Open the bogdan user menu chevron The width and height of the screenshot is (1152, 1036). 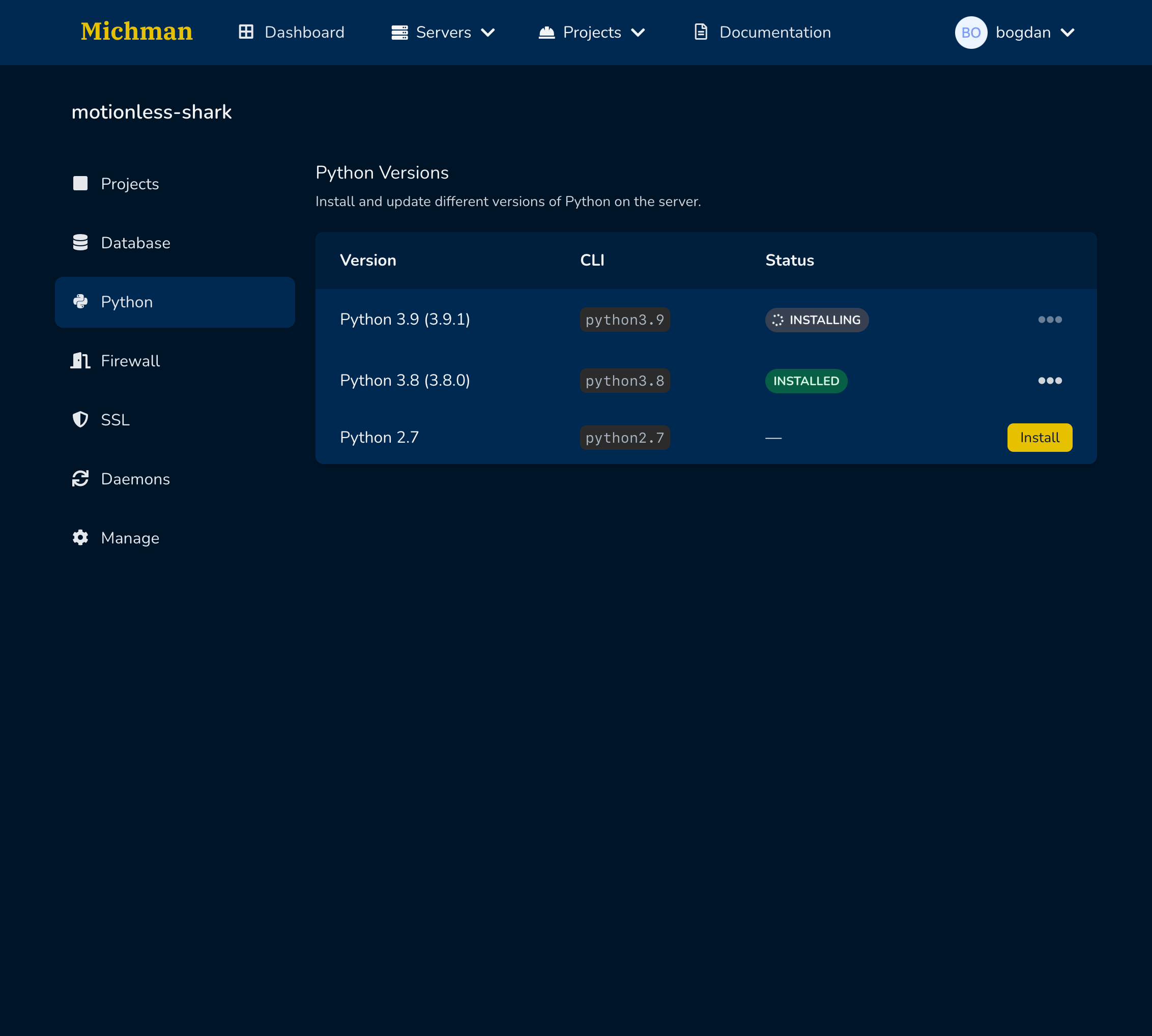(x=1067, y=33)
